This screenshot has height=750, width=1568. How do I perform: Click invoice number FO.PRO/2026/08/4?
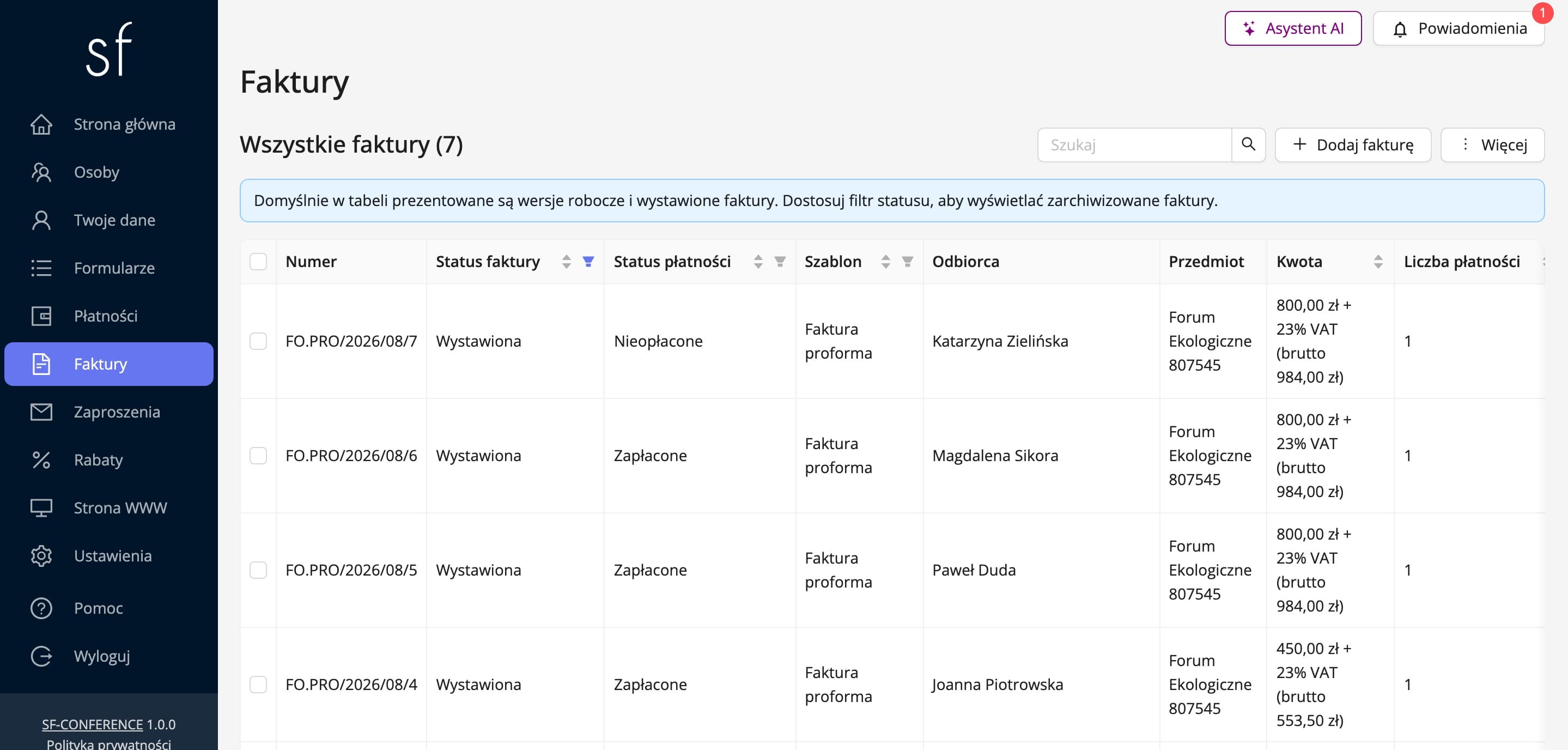pyautogui.click(x=351, y=684)
